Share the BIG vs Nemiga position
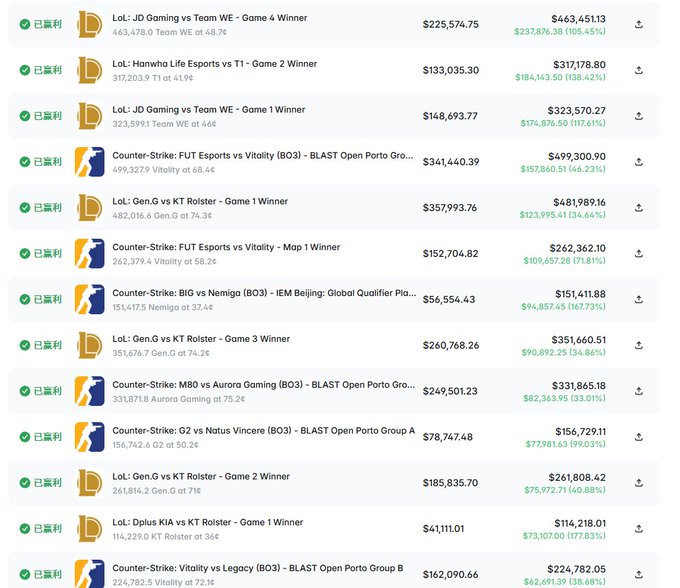This screenshot has height=588, width=680. [638, 300]
